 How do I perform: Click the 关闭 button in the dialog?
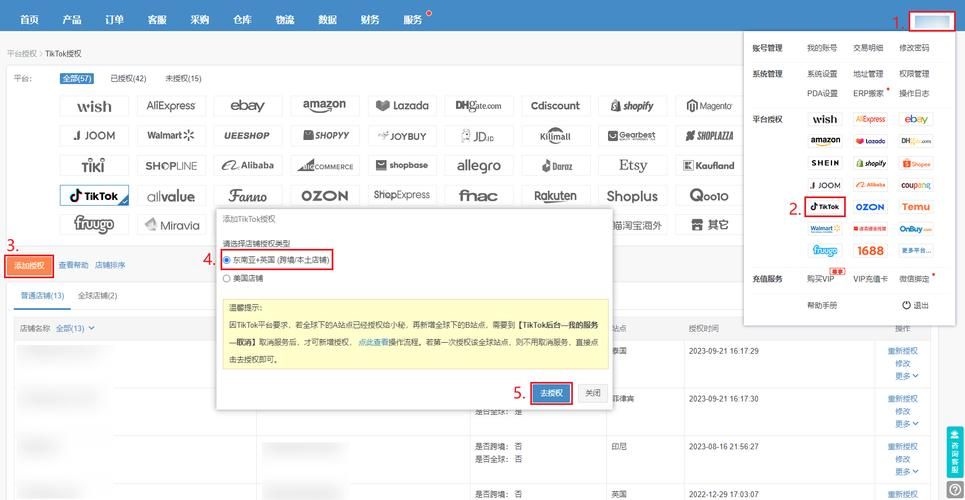click(x=593, y=393)
